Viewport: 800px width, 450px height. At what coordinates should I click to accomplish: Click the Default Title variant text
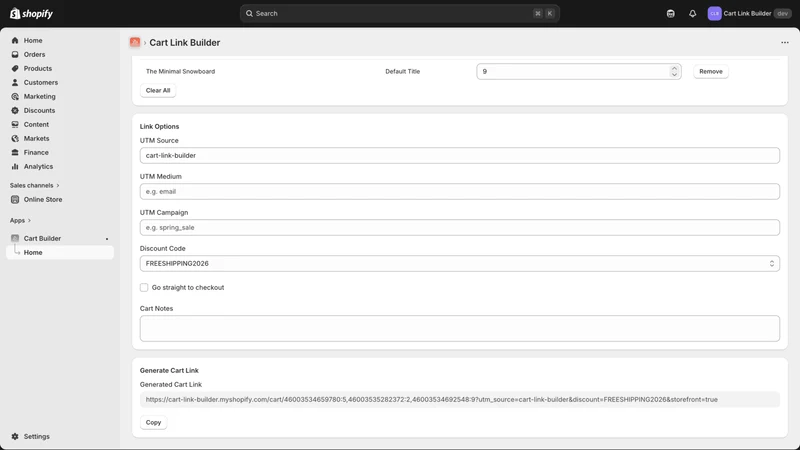(403, 71)
